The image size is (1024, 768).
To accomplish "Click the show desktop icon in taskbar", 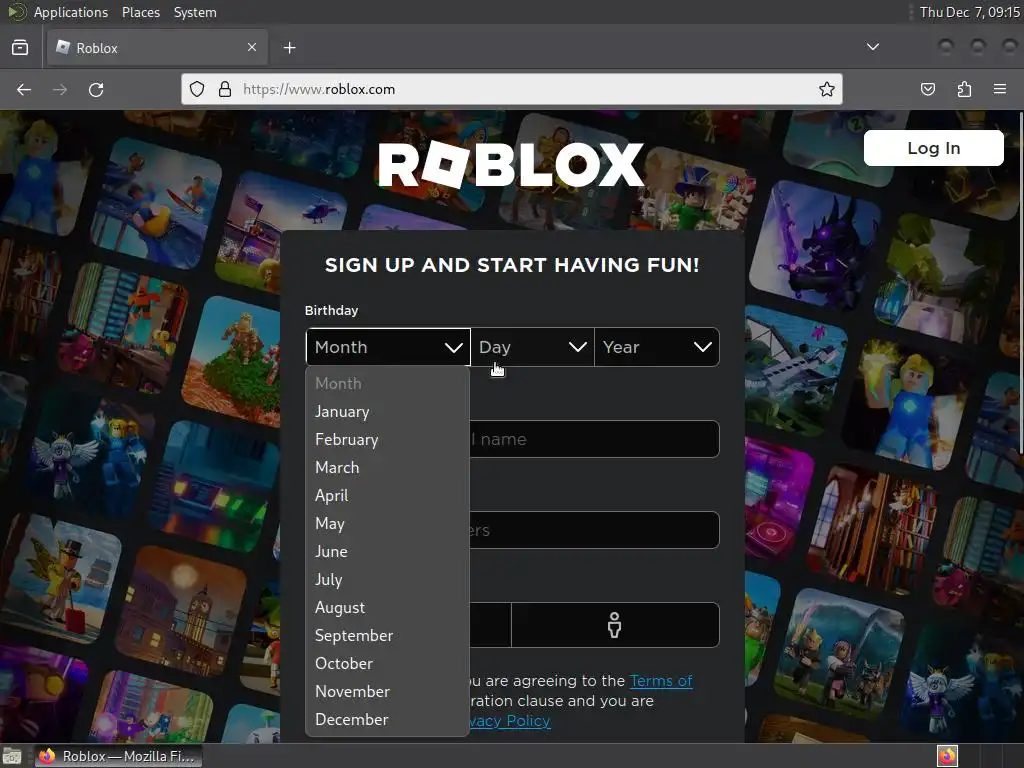I will (x=12, y=756).
